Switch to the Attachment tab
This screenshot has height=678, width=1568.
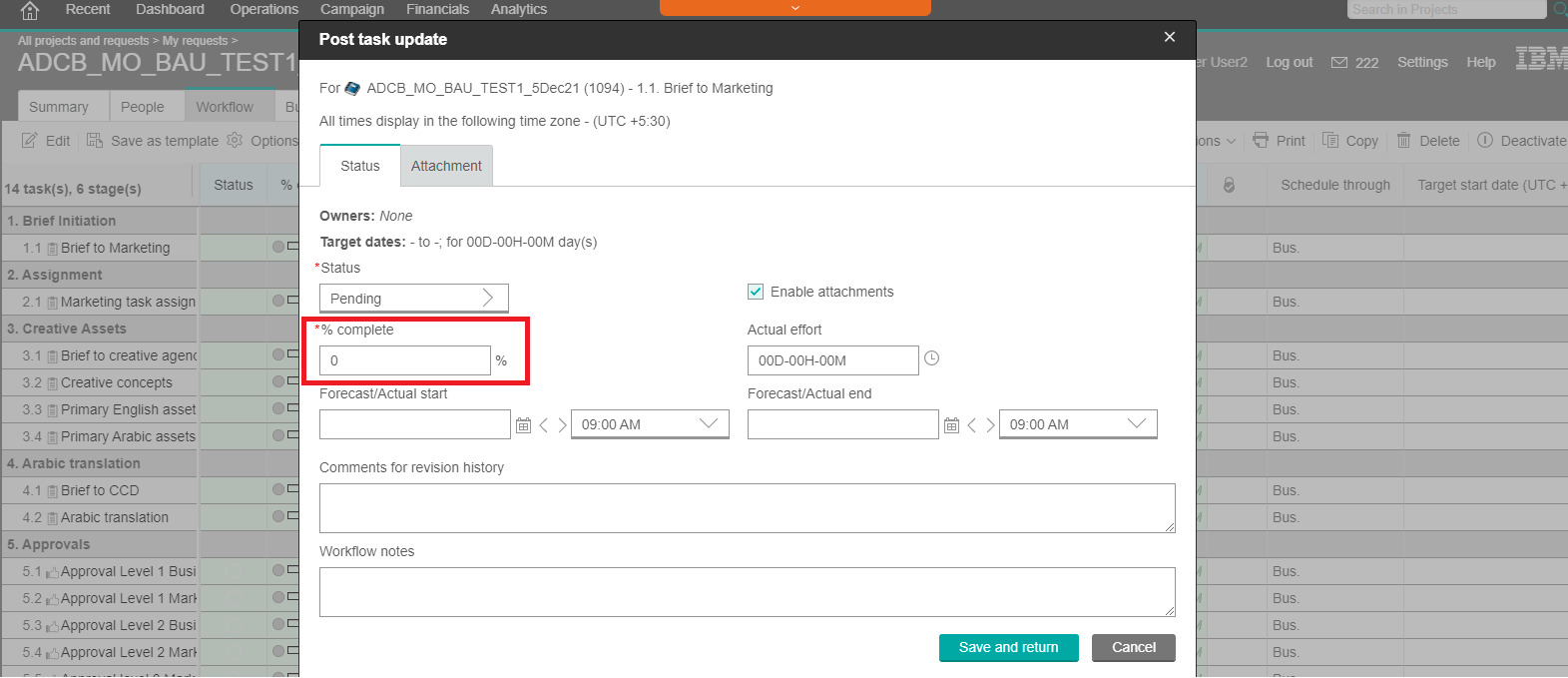(x=446, y=166)
